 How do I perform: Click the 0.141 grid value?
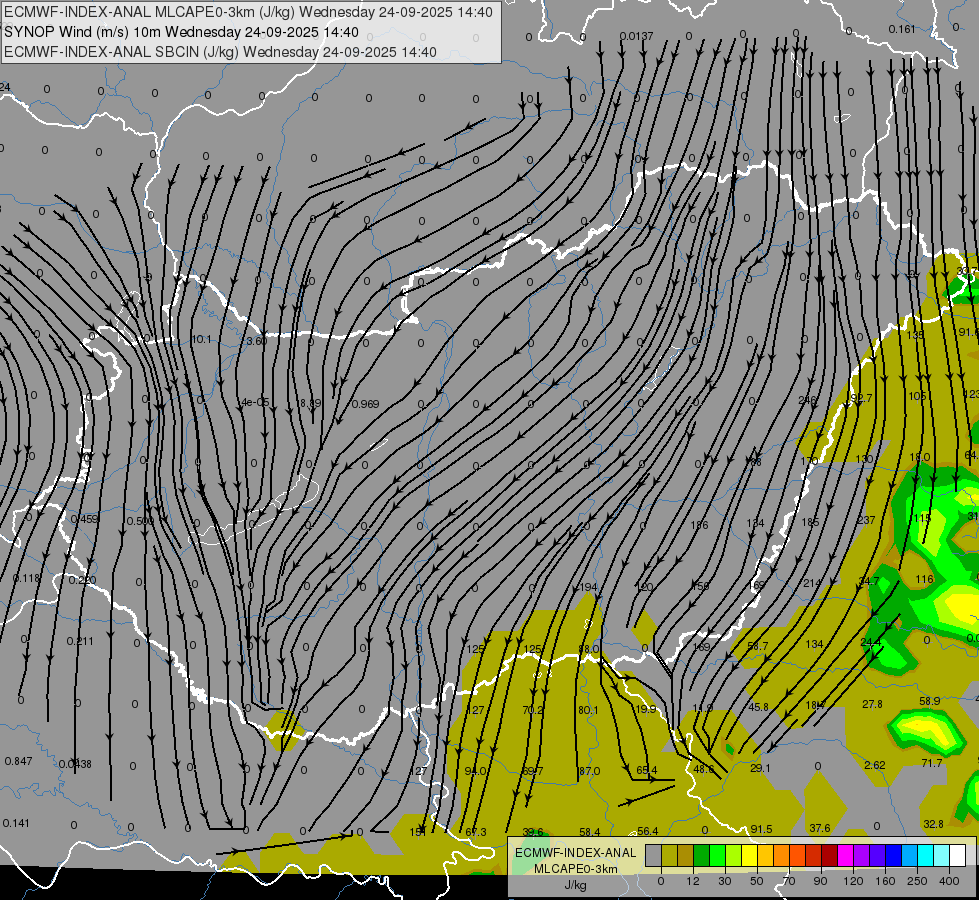tap(16, 823)
